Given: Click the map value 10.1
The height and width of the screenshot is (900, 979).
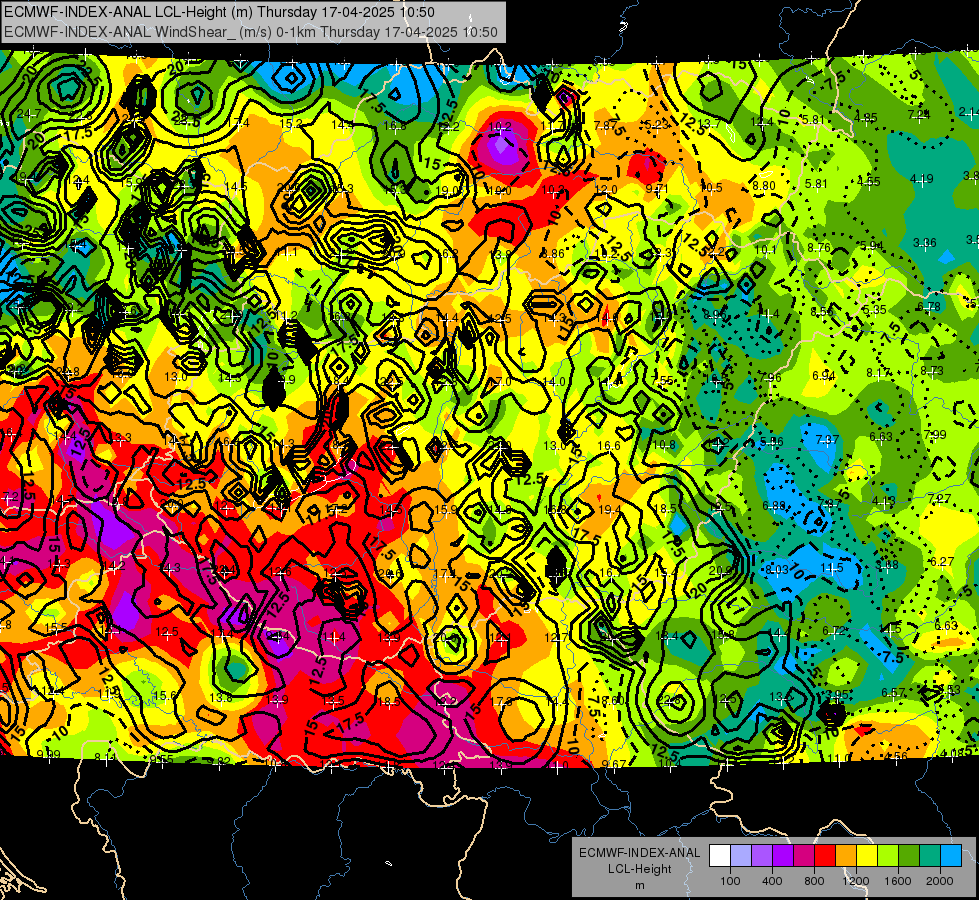Looking at the screenshot, I should (x=765, y=250).
